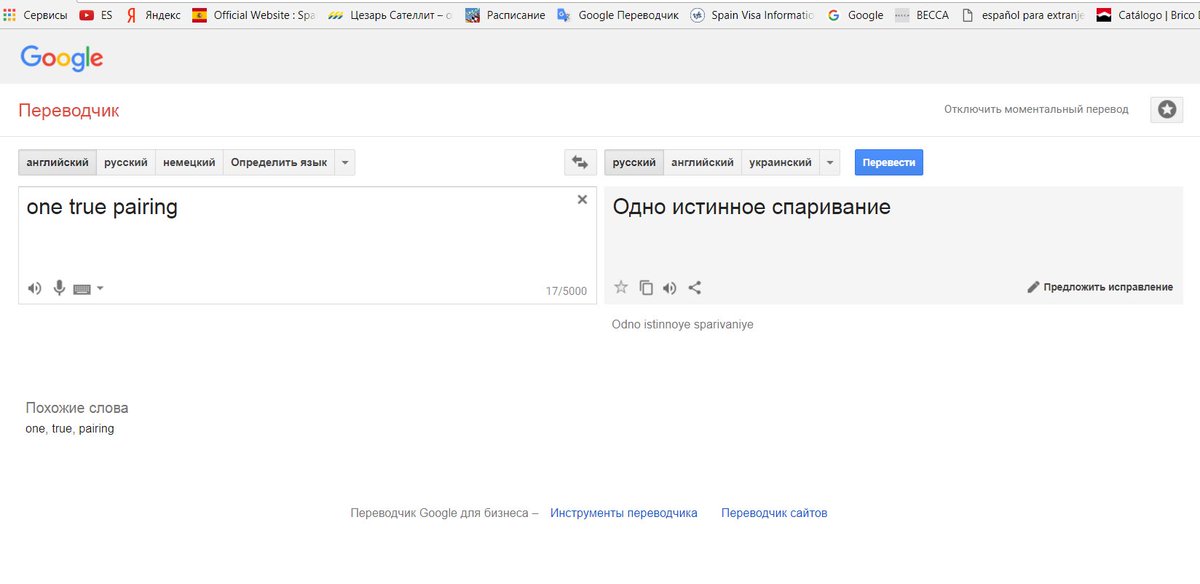Viewport: 1200px width, 584px height.
Task: Expand target language list dropdown
Action: point(830,162)
